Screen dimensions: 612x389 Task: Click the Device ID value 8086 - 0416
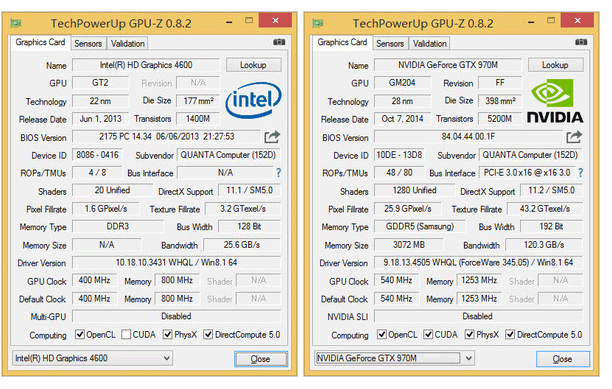[x=97, y=155]
